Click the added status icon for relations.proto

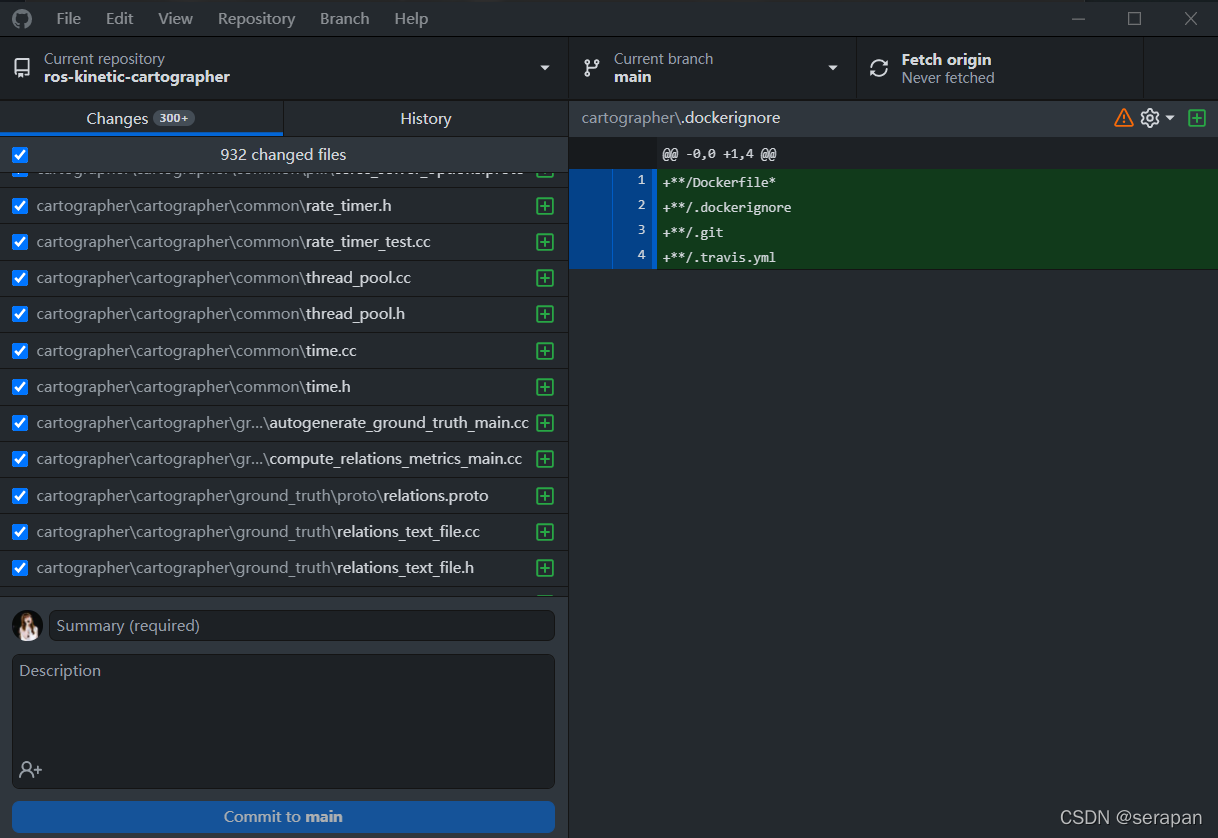tap(545, 496)
